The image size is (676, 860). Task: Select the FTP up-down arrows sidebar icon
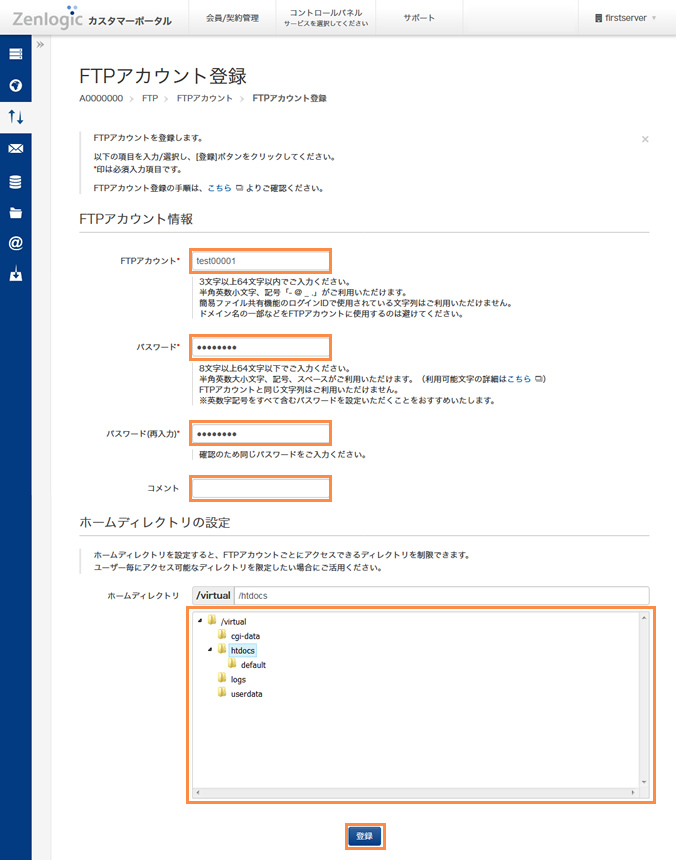[x=15, y=116]
